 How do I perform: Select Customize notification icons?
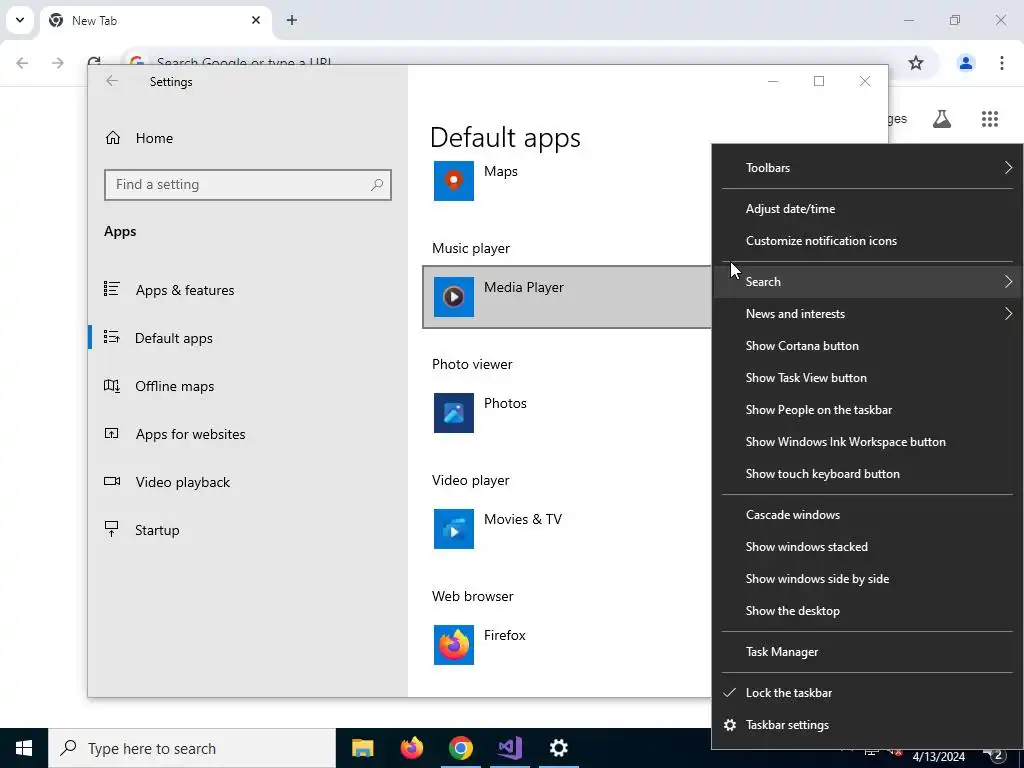(867, 241)
